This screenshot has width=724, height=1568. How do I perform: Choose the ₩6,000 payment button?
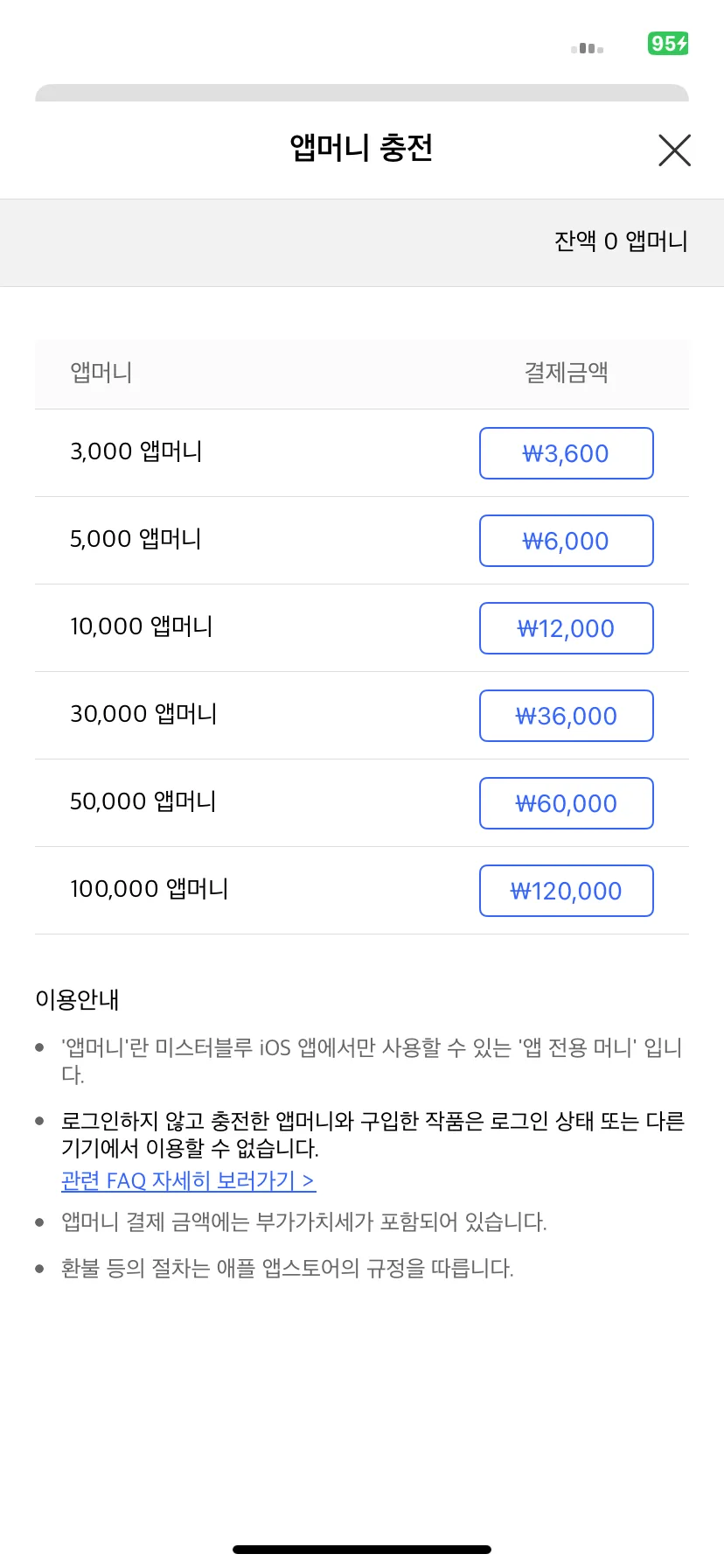pyautogui.click(x=567, y=541)
